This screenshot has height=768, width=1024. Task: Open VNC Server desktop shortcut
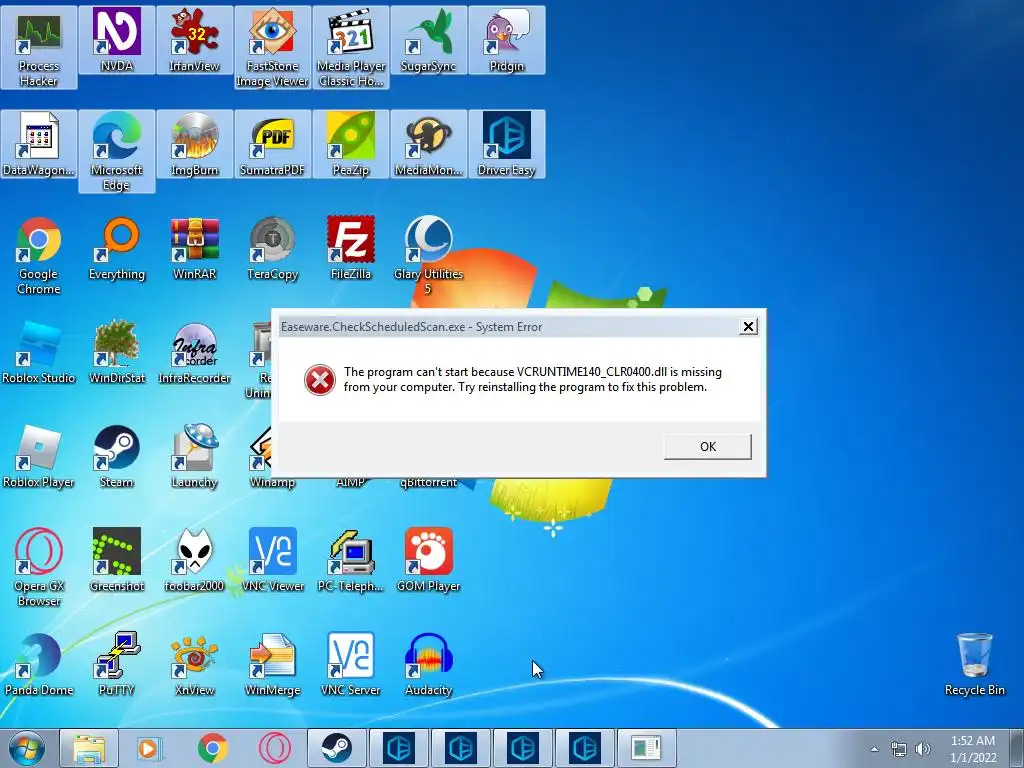[x=351, y=664]
